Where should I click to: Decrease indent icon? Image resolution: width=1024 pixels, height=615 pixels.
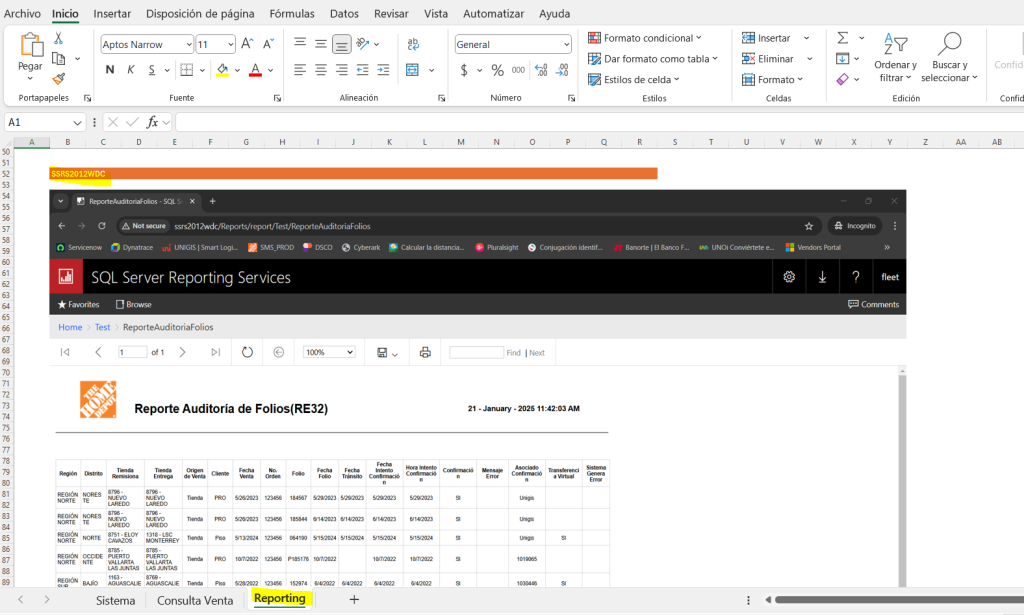[362, 70]
